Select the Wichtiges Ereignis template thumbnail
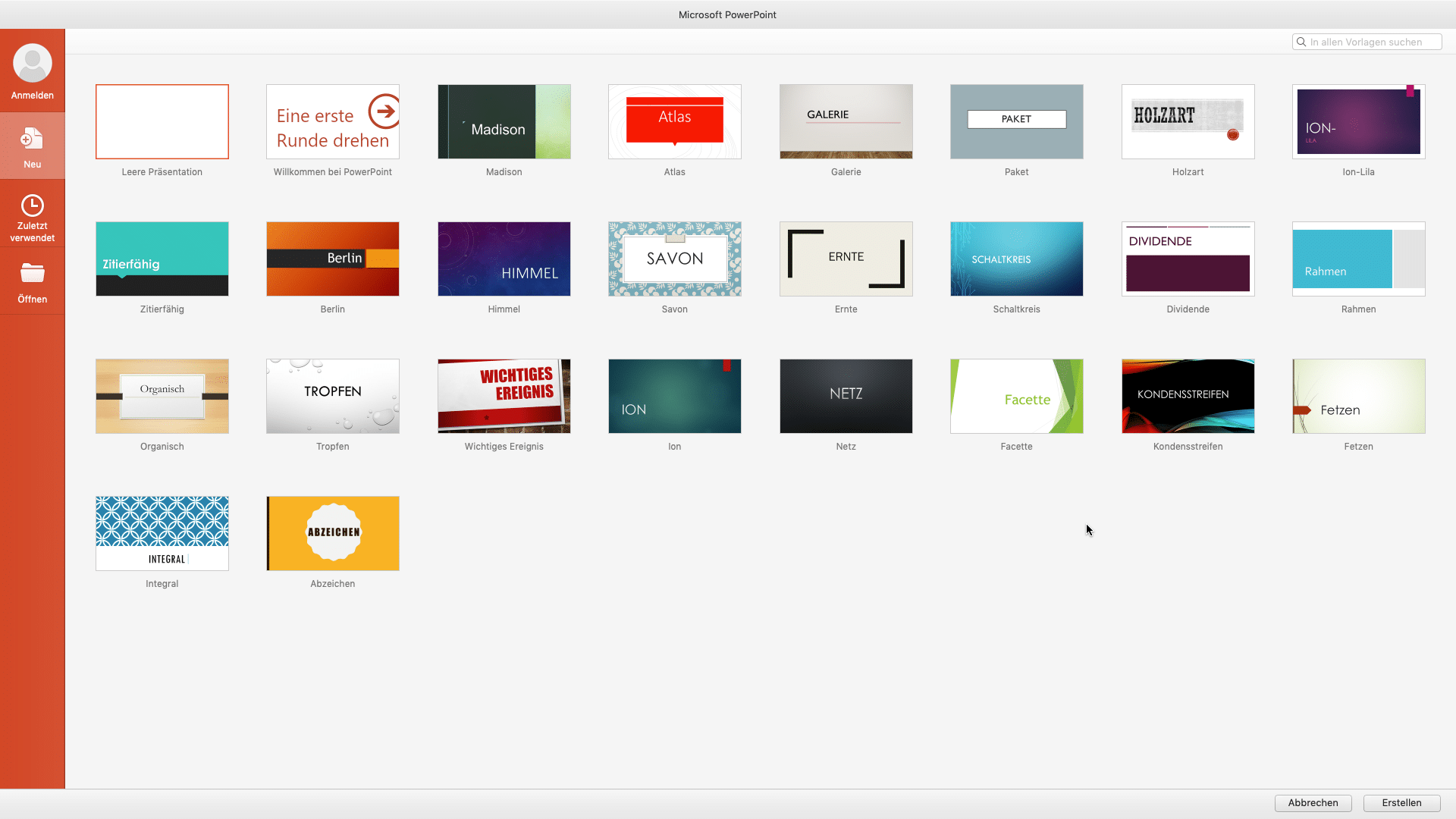Screen dimensions: 1456x819 pyautogui.click(x=504, y=397)
